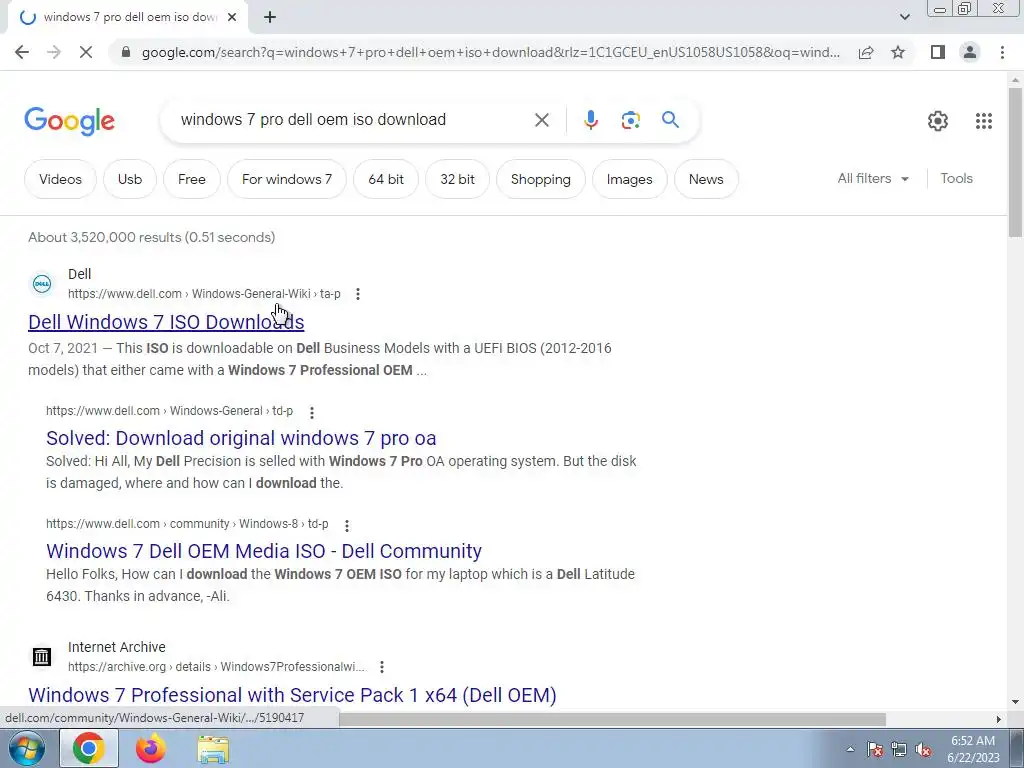Switch to News results

click(x=706, y=179)
